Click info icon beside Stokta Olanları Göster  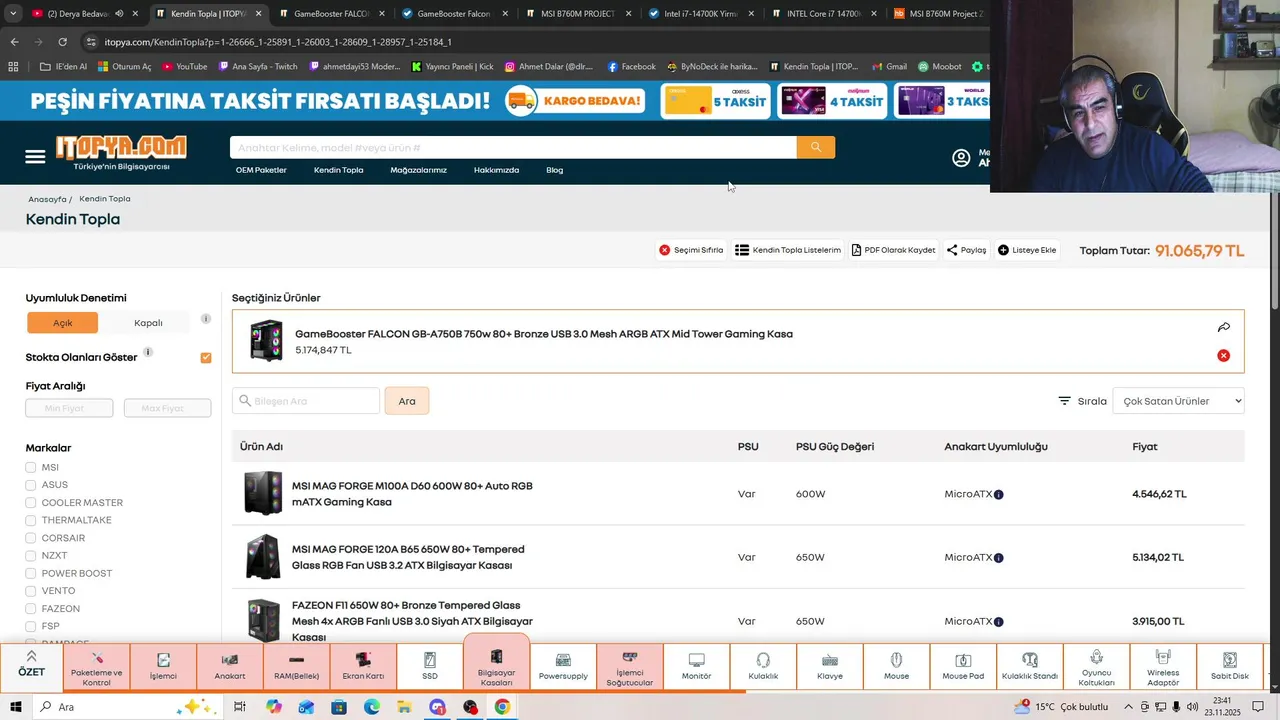point(148,352)
